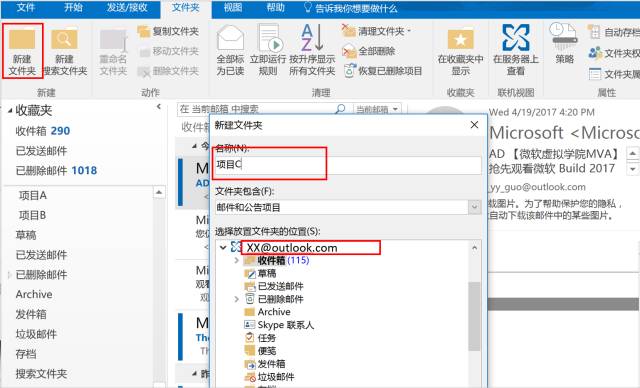Select the 文件夹 (Folder) ribbon tab
Screen dimensions: 640x388
[x=186, y=8]
